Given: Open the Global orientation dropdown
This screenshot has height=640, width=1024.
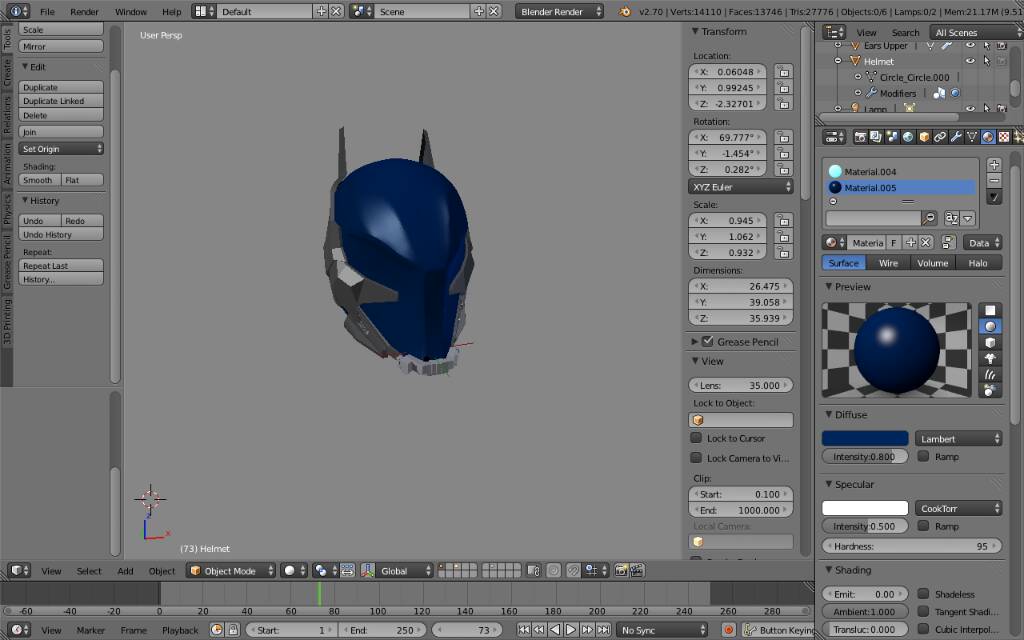Looking at the screenshot, I should click(405, 571).
